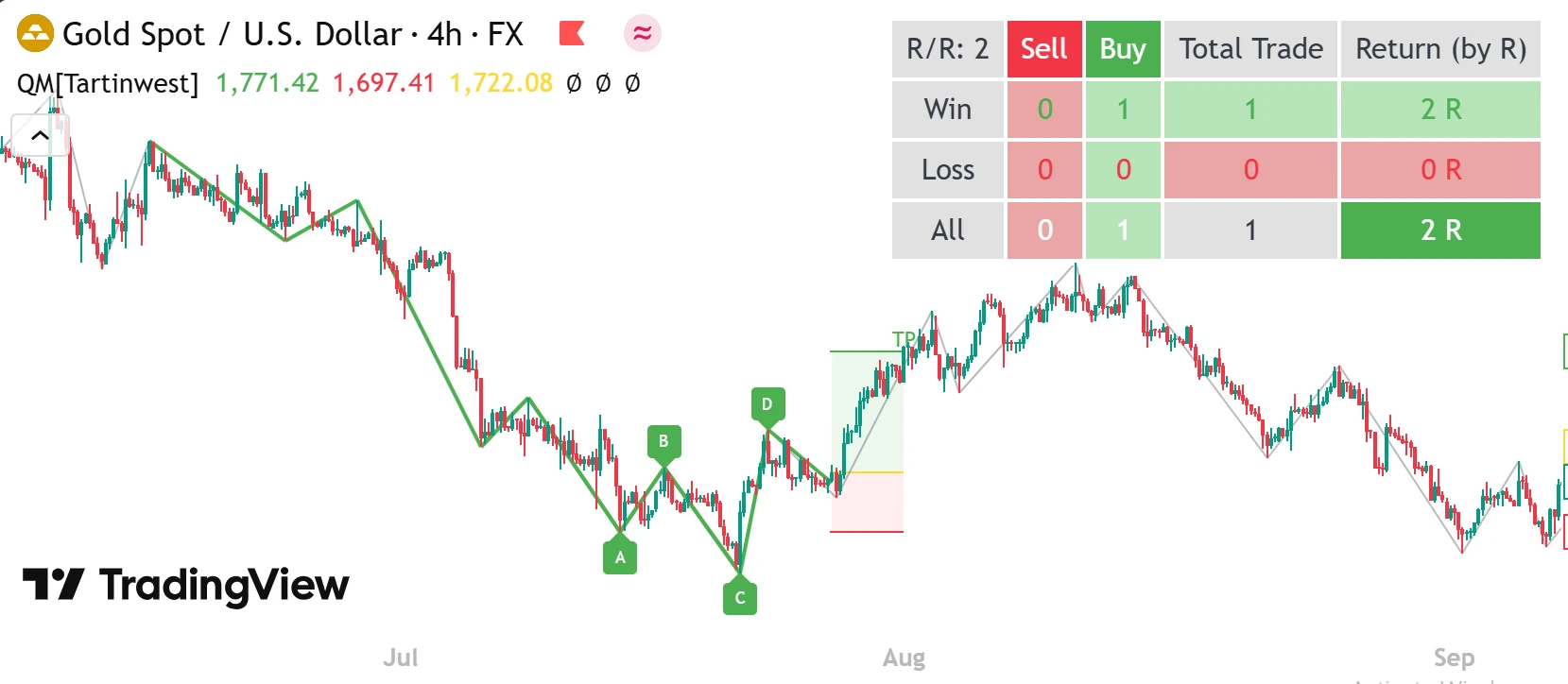Click the green pattern point A marker

point(620,557)
